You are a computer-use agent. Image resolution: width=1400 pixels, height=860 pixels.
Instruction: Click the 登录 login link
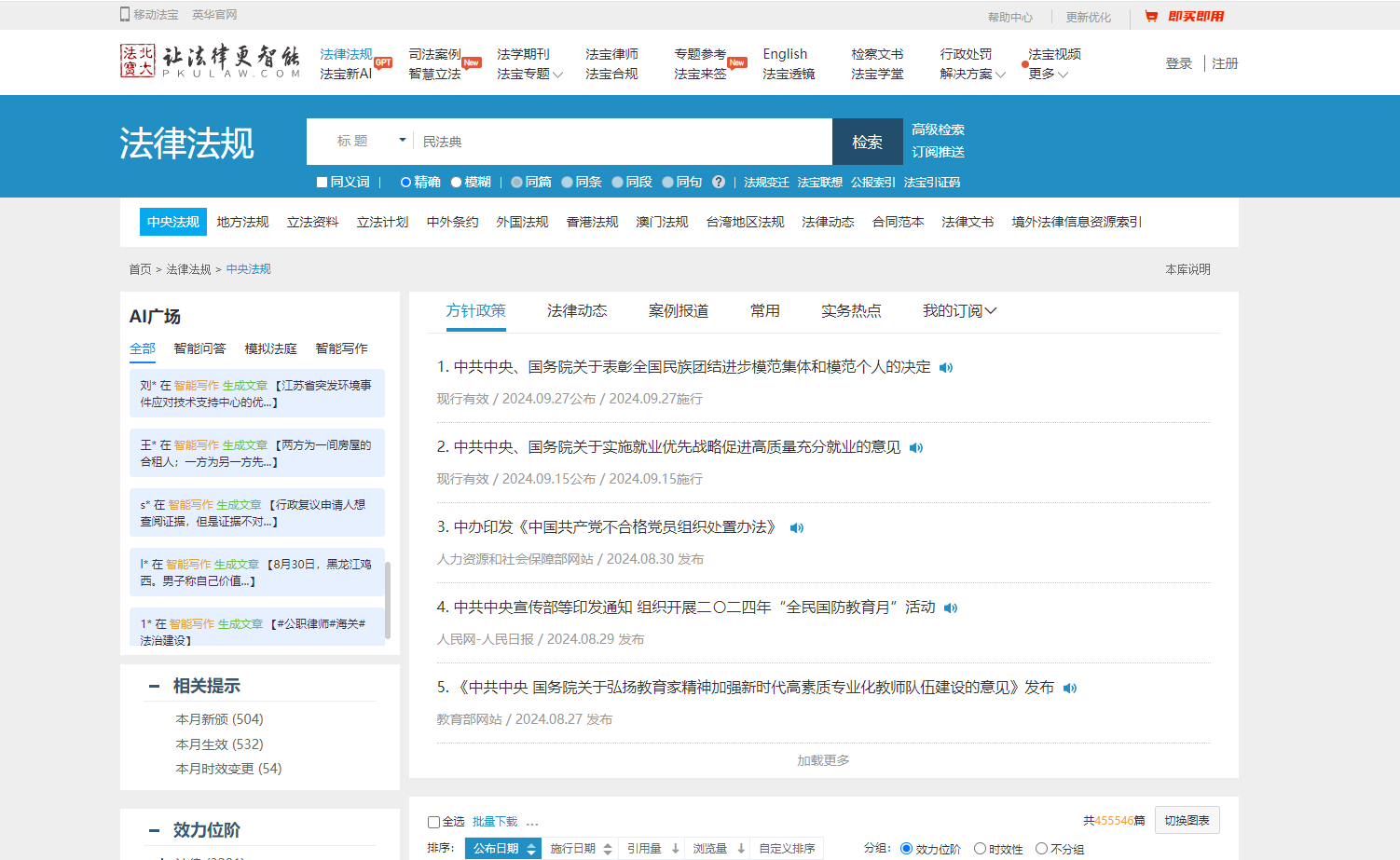pyautogui.click(x=1179, y=63)
